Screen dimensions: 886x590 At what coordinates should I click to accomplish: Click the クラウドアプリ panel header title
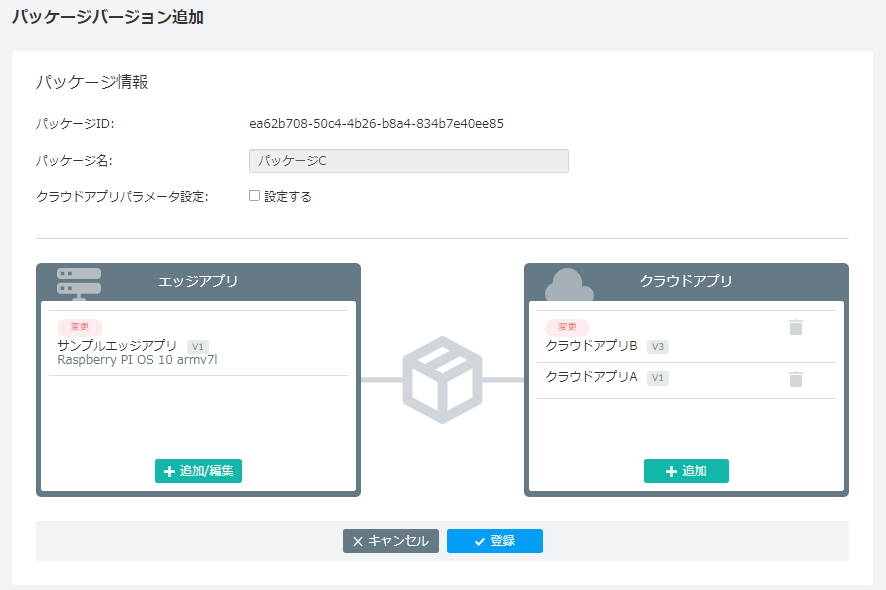click(686, 281)
